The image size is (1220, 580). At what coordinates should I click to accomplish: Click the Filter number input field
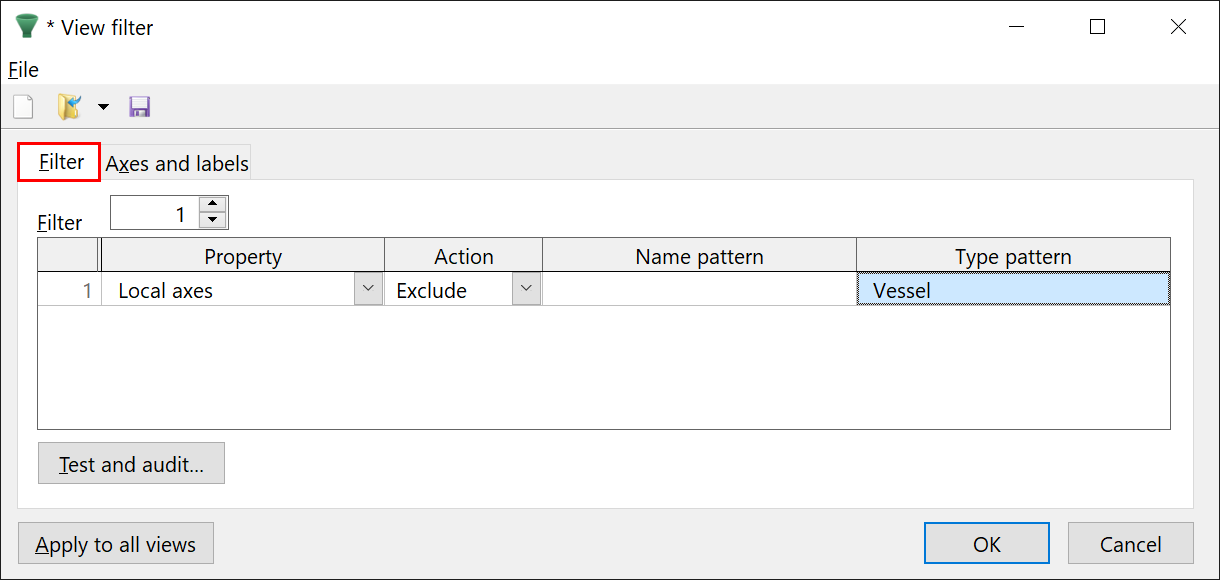tap(154, 213)
